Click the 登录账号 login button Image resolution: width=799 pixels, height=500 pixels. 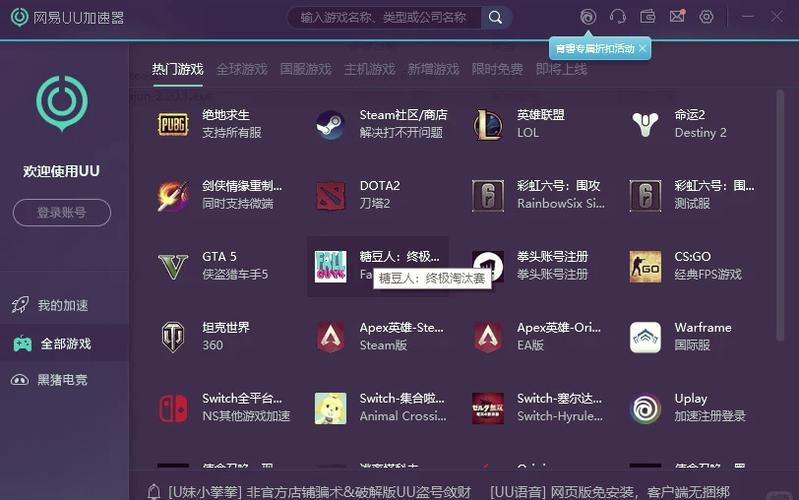pyautogui.click(x=62, y=213)
